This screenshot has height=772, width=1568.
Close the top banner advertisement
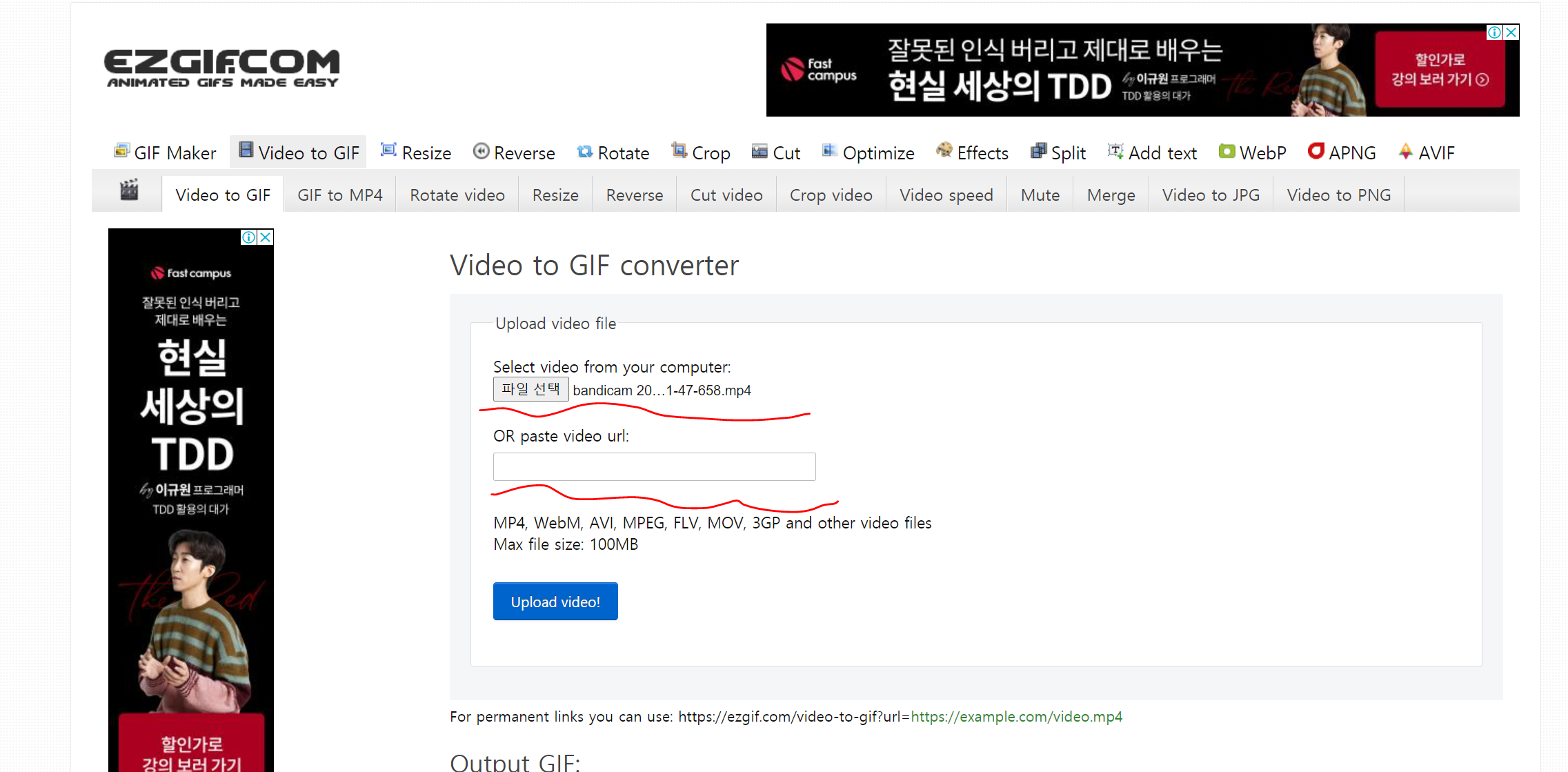pos(1511,32)
